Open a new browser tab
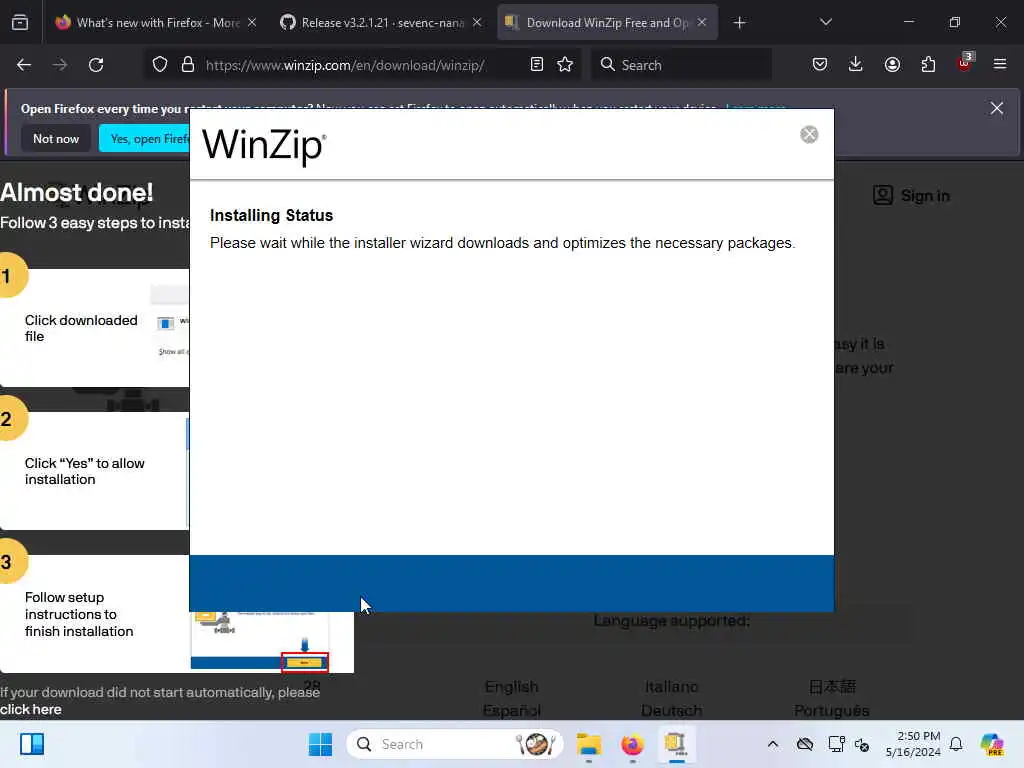1024x768 pixels. [x=739, y=23]
